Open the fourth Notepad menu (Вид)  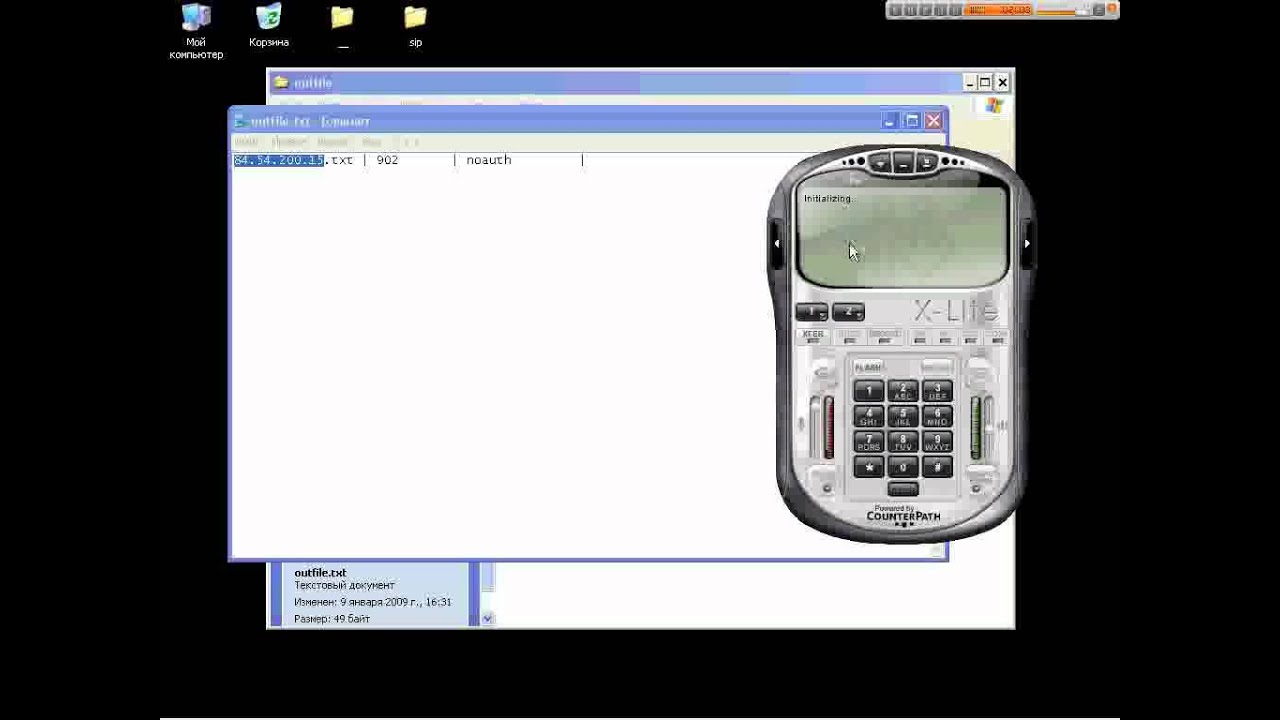[371, 142]
